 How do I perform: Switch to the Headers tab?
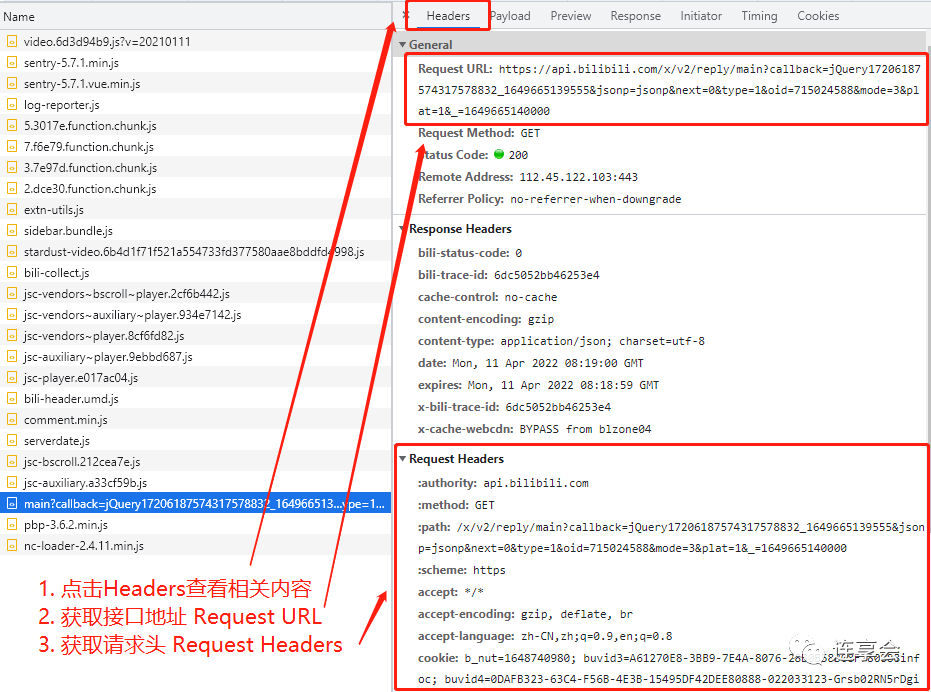click(x=448, y=16)
